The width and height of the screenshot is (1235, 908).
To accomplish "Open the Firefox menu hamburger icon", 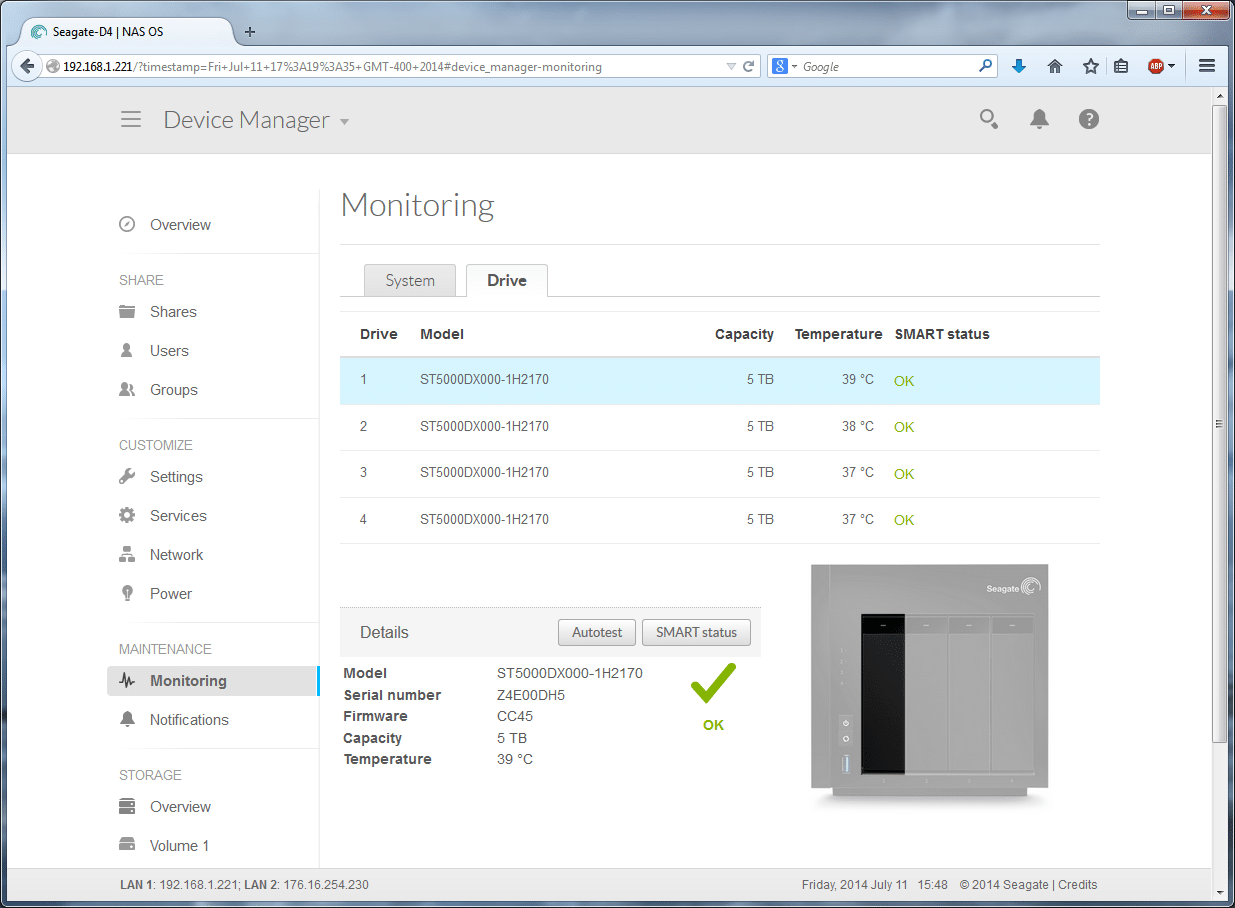I will 1207,66.
